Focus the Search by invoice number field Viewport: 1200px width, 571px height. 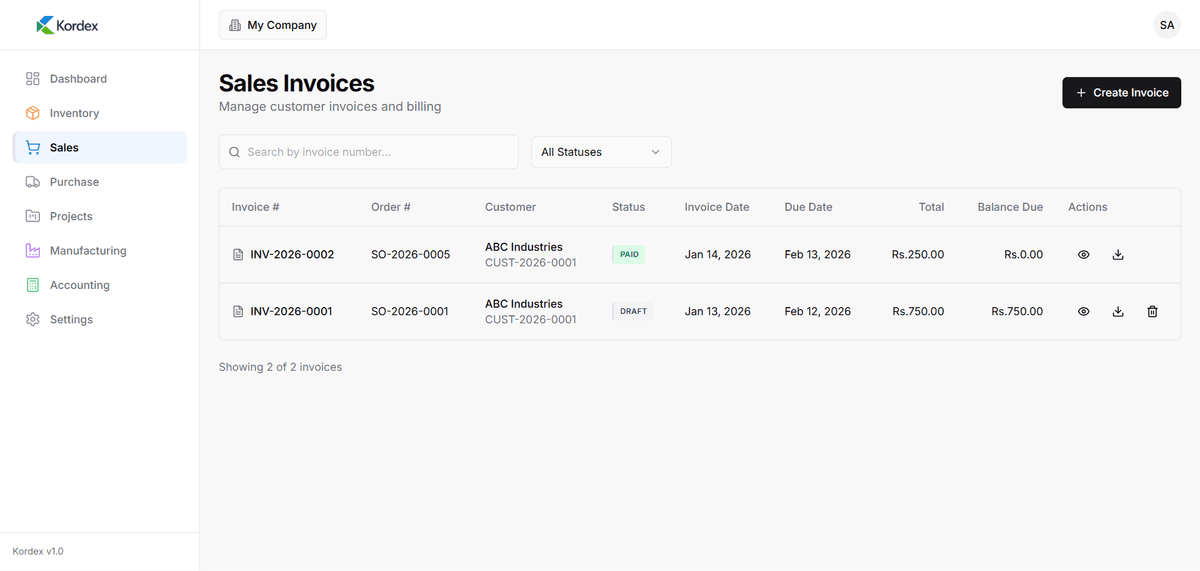pyautogui.click(x=369, y=152)
